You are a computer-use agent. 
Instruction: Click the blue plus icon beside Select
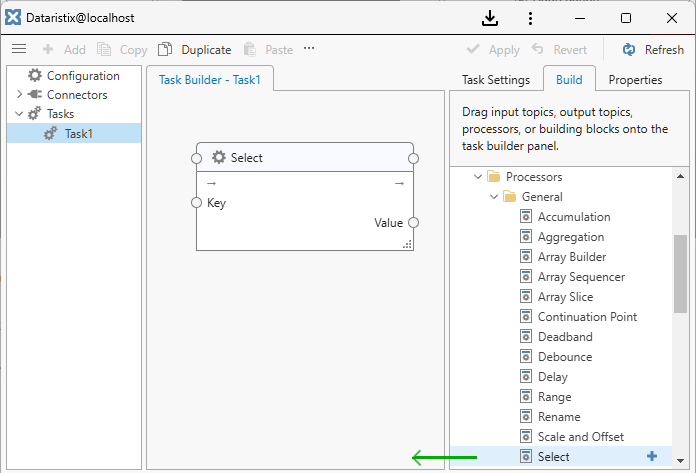click(652, 456)
